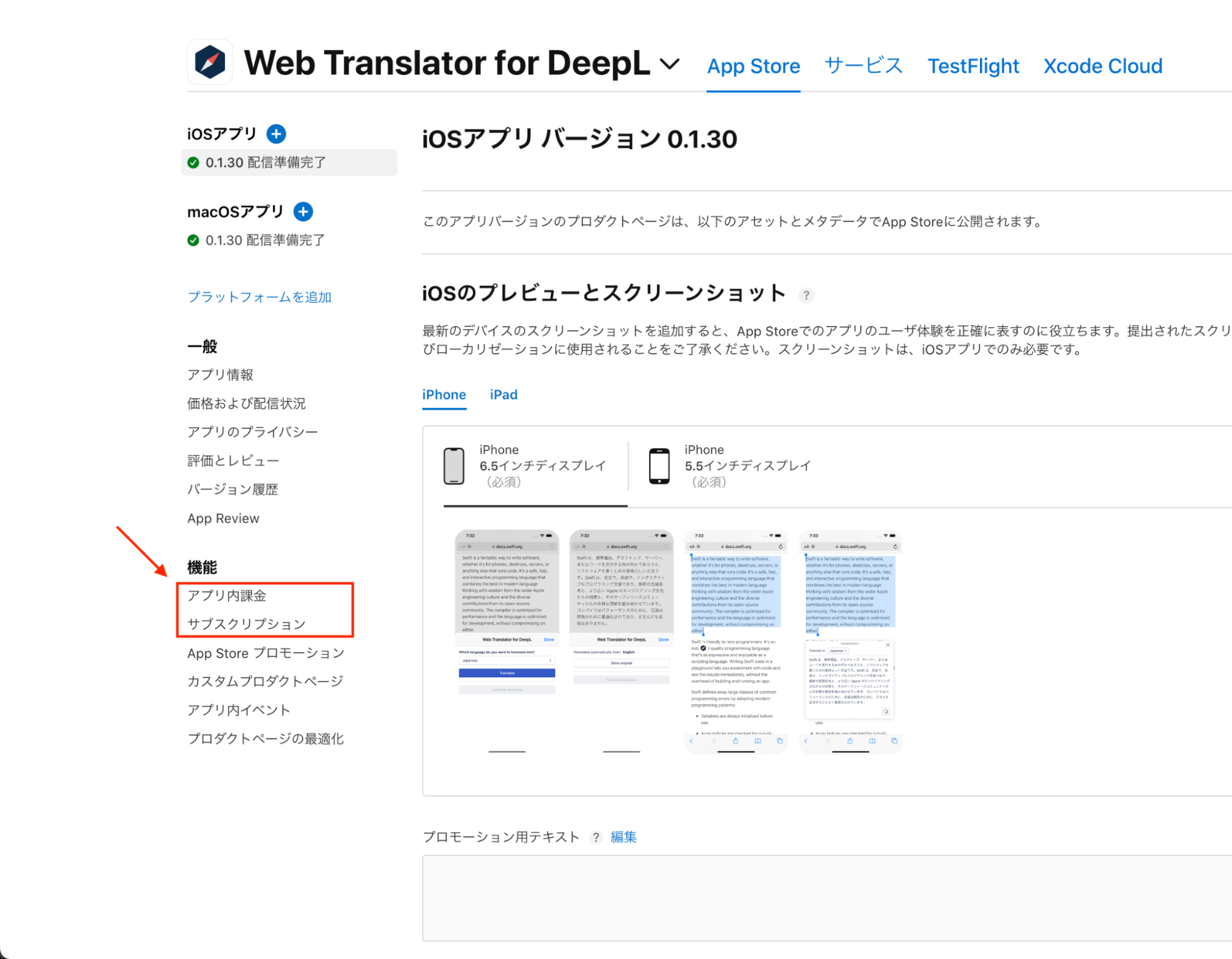
Task: Expand the Web Translator for DeepL app switcher
Action: coord(669,63)
